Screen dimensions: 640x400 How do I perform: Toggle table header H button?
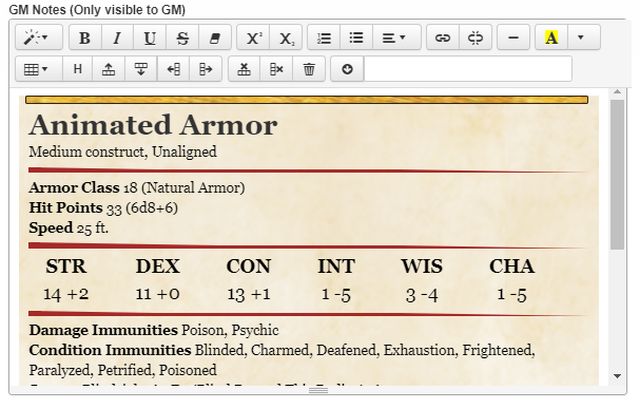click(x=78, y=69)
